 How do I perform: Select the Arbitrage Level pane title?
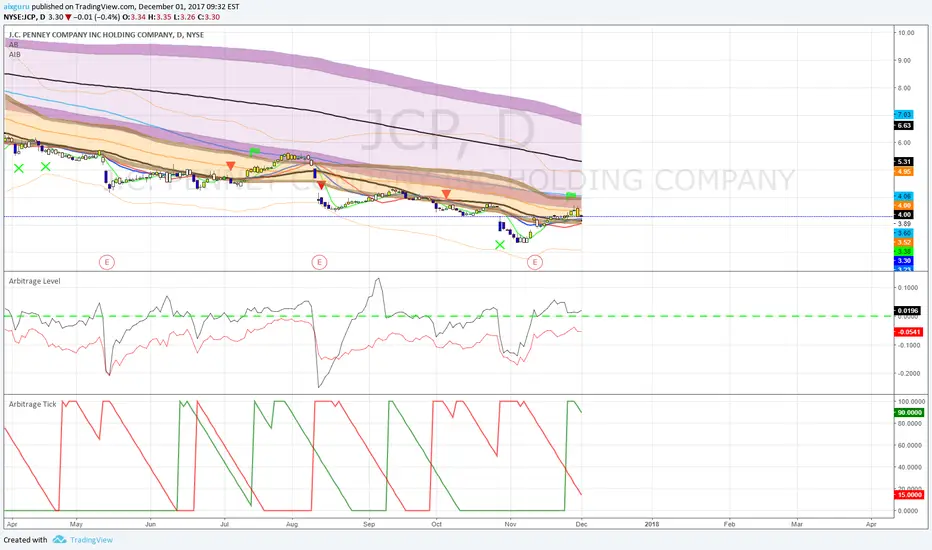tap(34, 281)
